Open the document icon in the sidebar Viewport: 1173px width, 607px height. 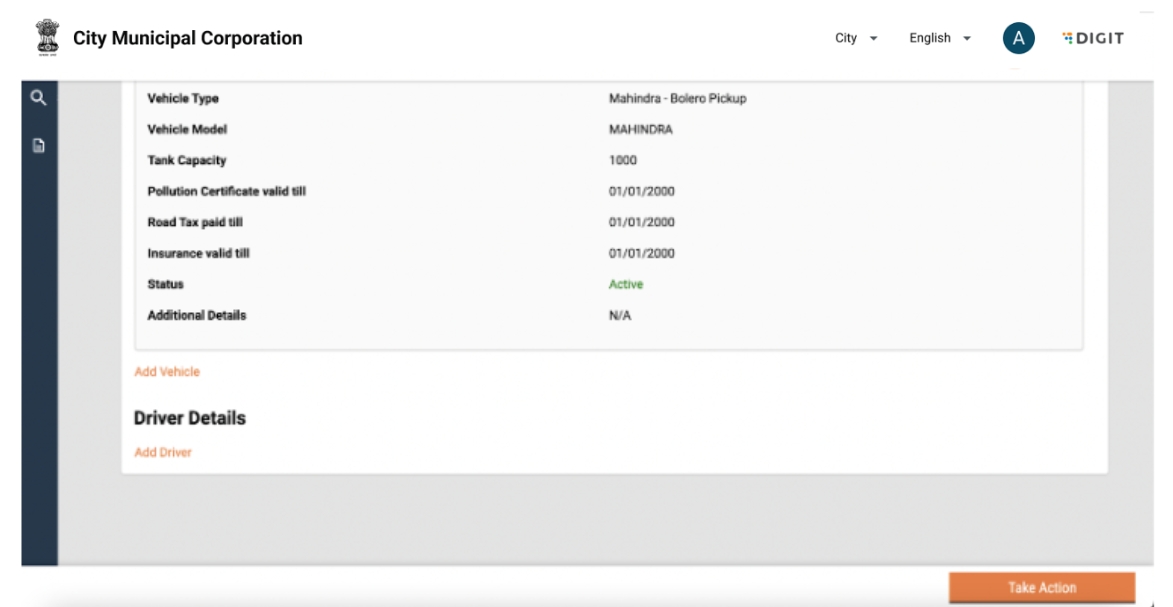(38, 146)
